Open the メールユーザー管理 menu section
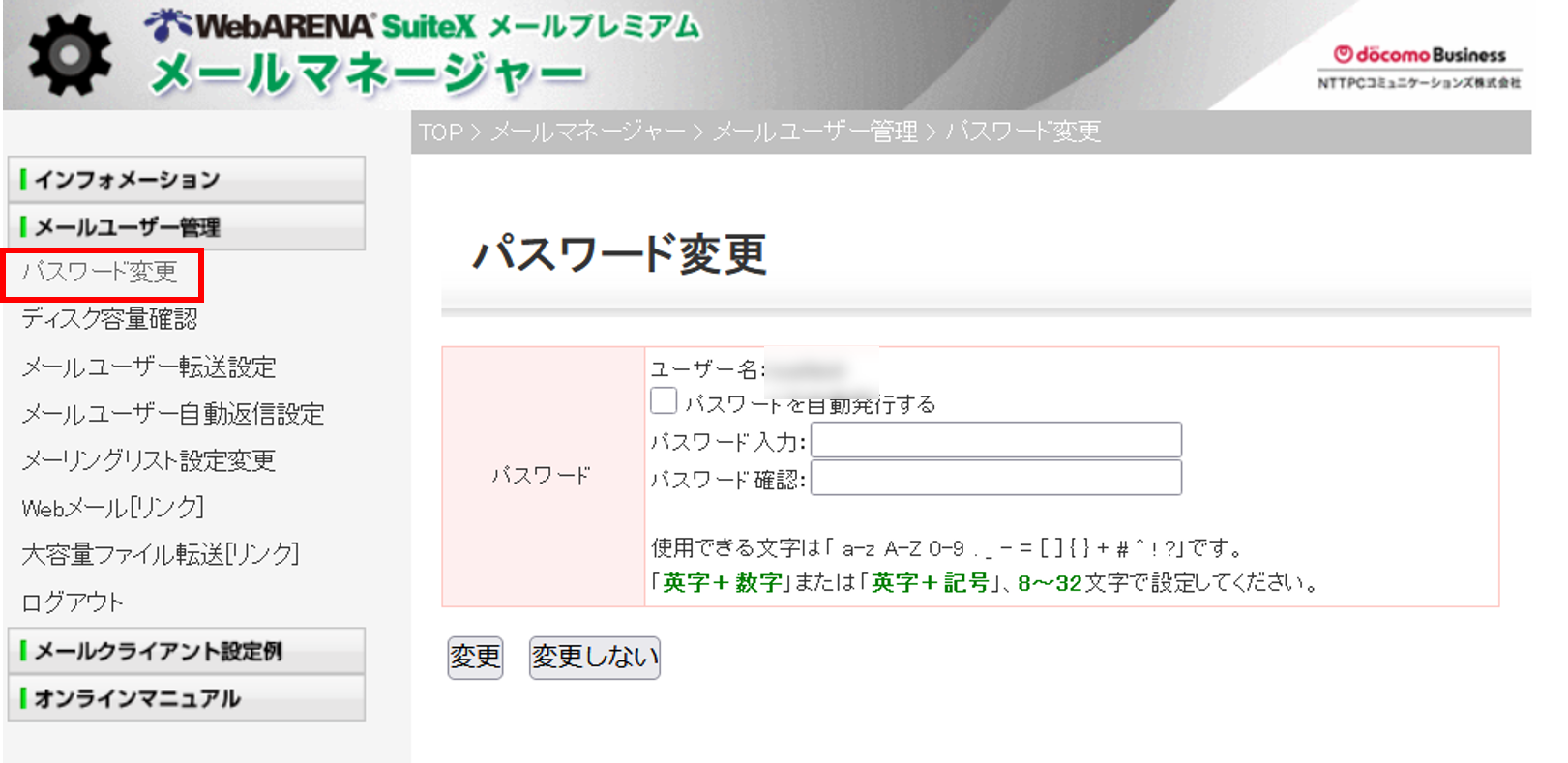This screenshot has height=763, width=1568. [187, 227]
